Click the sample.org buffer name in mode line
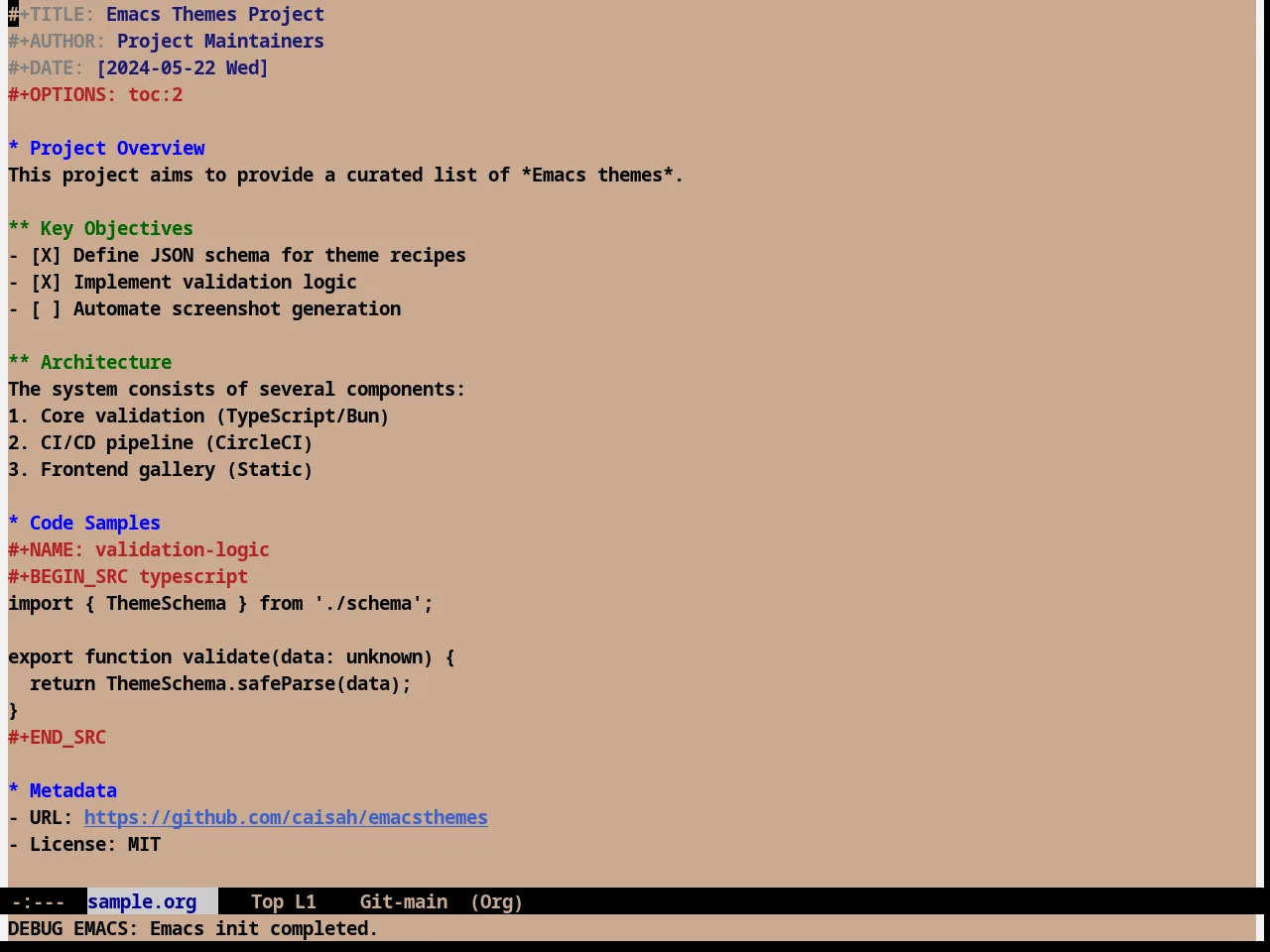Viewport: 1270px width, 952px height. pyautogui.click(x=142, y=902)
